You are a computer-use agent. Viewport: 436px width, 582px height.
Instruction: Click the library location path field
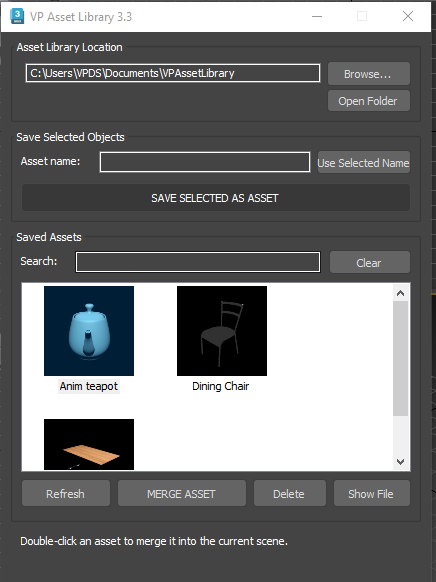[x=173, y=73]
